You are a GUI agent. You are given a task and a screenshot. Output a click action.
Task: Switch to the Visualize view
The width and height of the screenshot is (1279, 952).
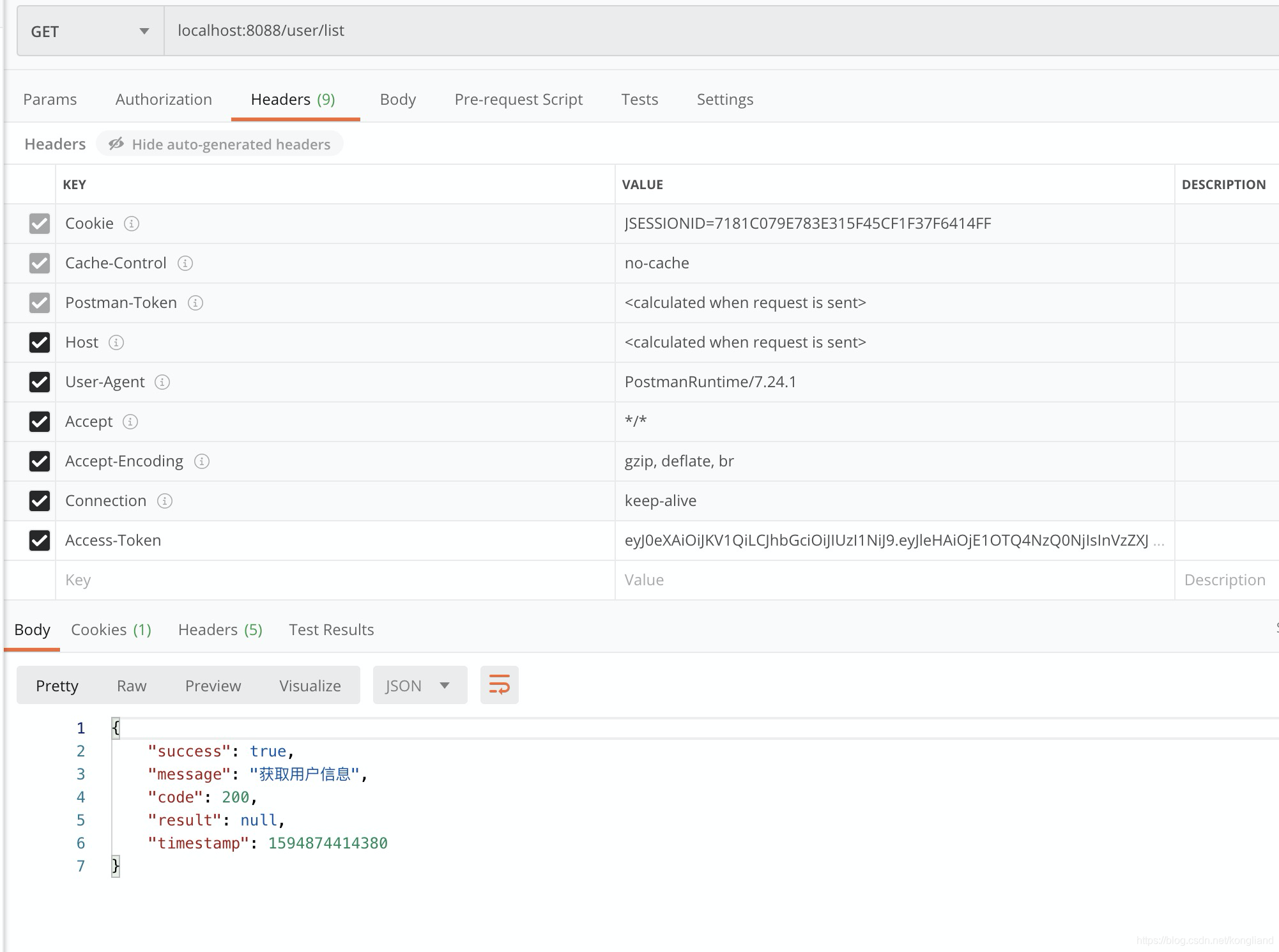click(310, 686)
